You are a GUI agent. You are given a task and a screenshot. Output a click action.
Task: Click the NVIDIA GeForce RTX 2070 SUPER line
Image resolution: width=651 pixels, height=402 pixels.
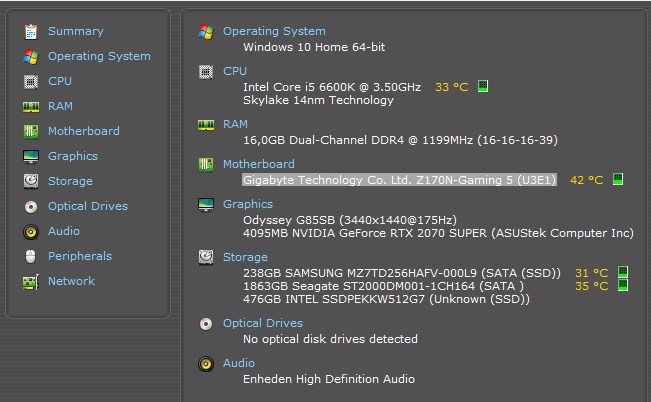pos(438,233)
